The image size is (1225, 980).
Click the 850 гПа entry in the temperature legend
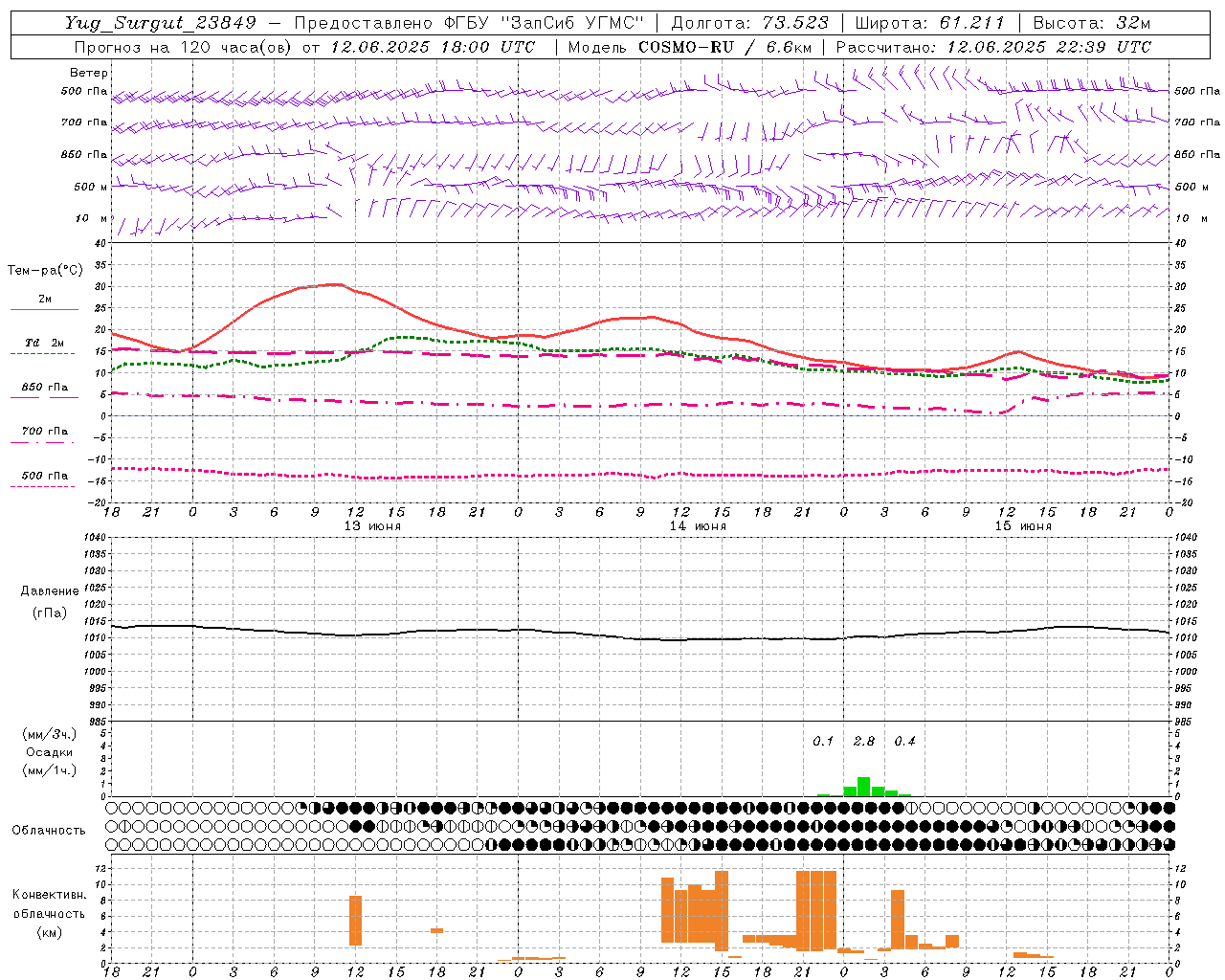[44, 388]
